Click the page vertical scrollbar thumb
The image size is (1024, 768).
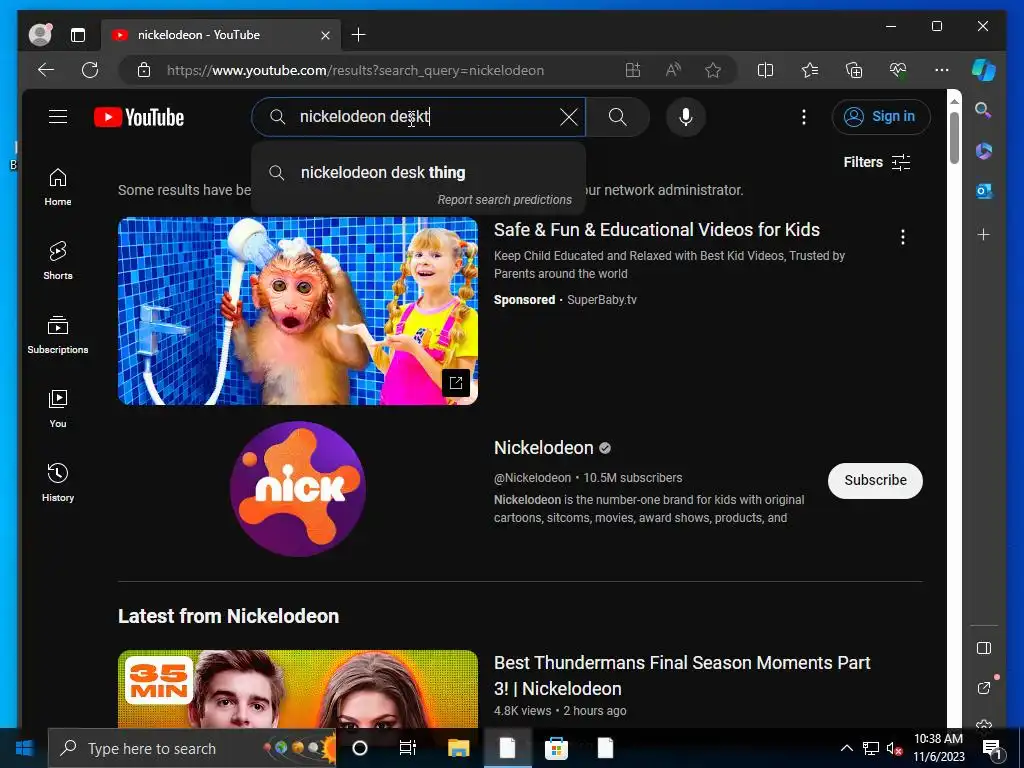[x=954, y=138]
